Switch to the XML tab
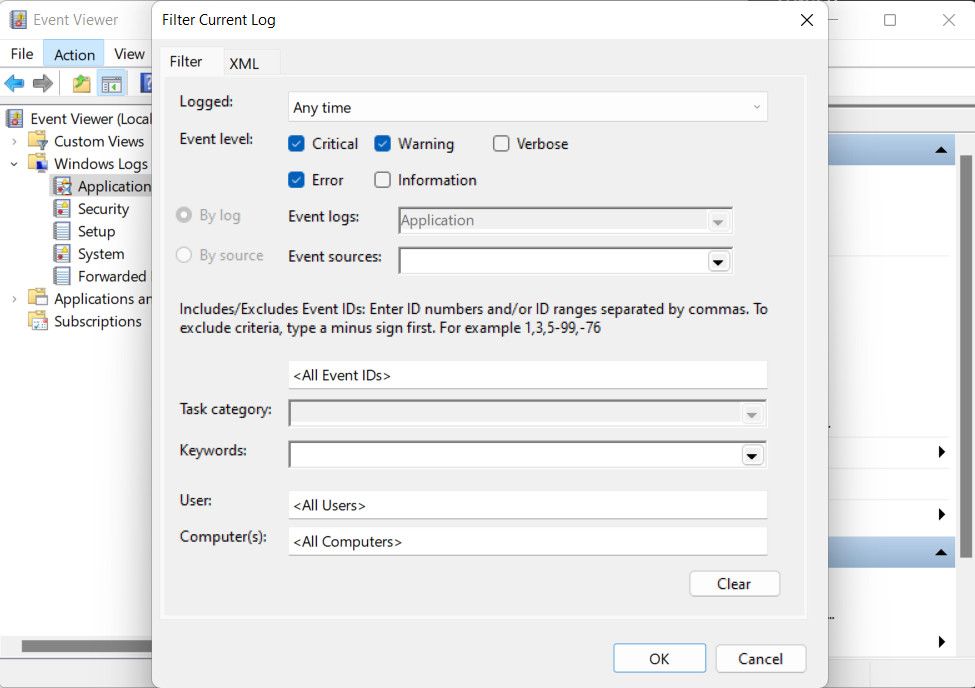Screen dimensions: 975x688 (244, 63)
